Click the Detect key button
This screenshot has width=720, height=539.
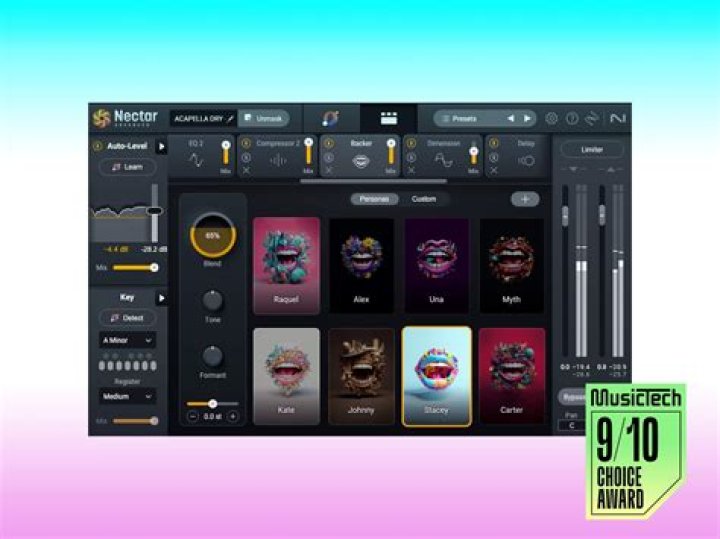coord(127,318)
